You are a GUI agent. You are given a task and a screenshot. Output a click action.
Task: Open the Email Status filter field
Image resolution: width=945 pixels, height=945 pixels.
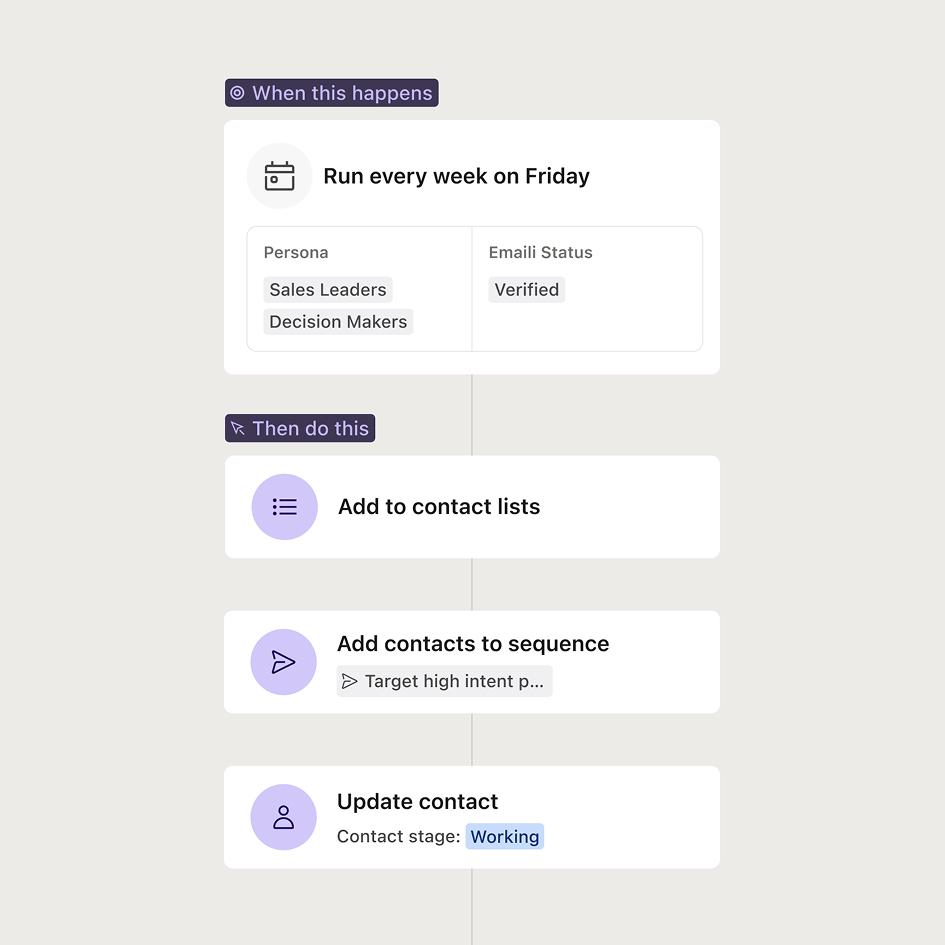click(540, 252)
